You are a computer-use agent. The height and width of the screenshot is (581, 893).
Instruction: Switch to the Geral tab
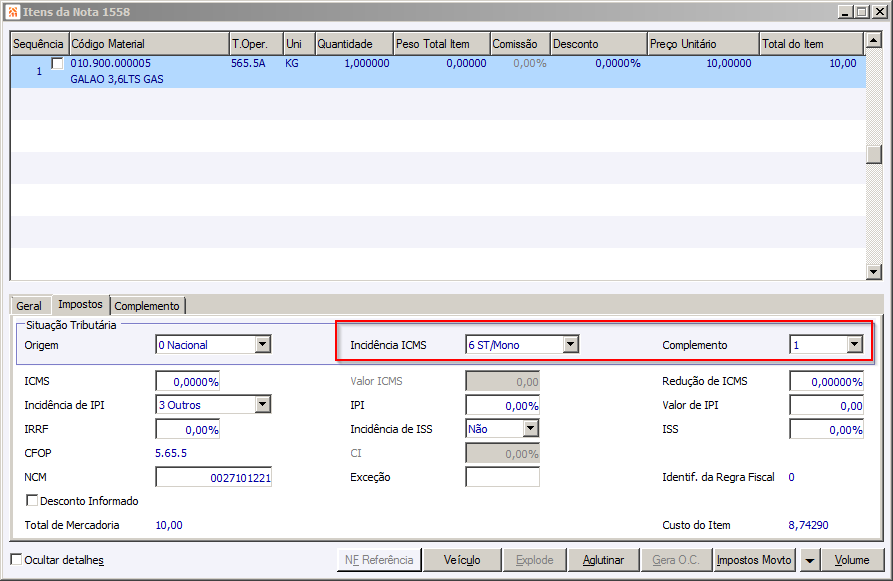(28, 306)
